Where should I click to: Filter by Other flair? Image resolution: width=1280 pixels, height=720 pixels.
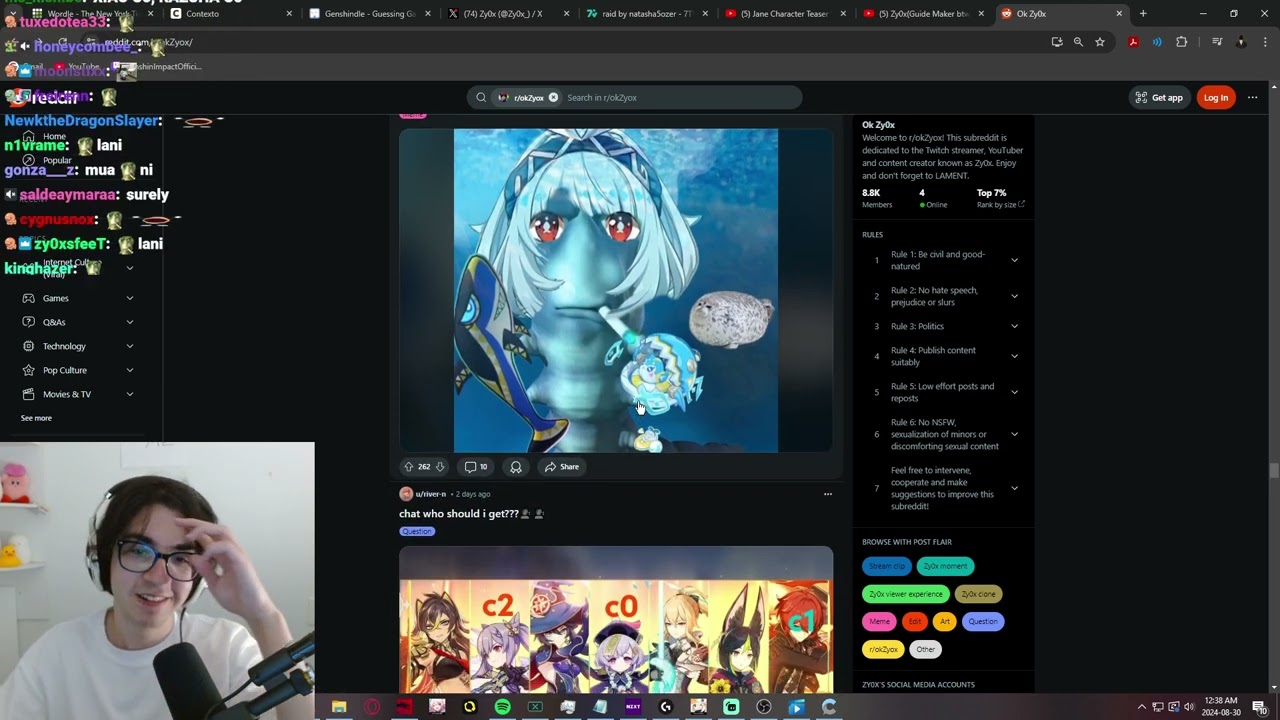coord(926,650)
